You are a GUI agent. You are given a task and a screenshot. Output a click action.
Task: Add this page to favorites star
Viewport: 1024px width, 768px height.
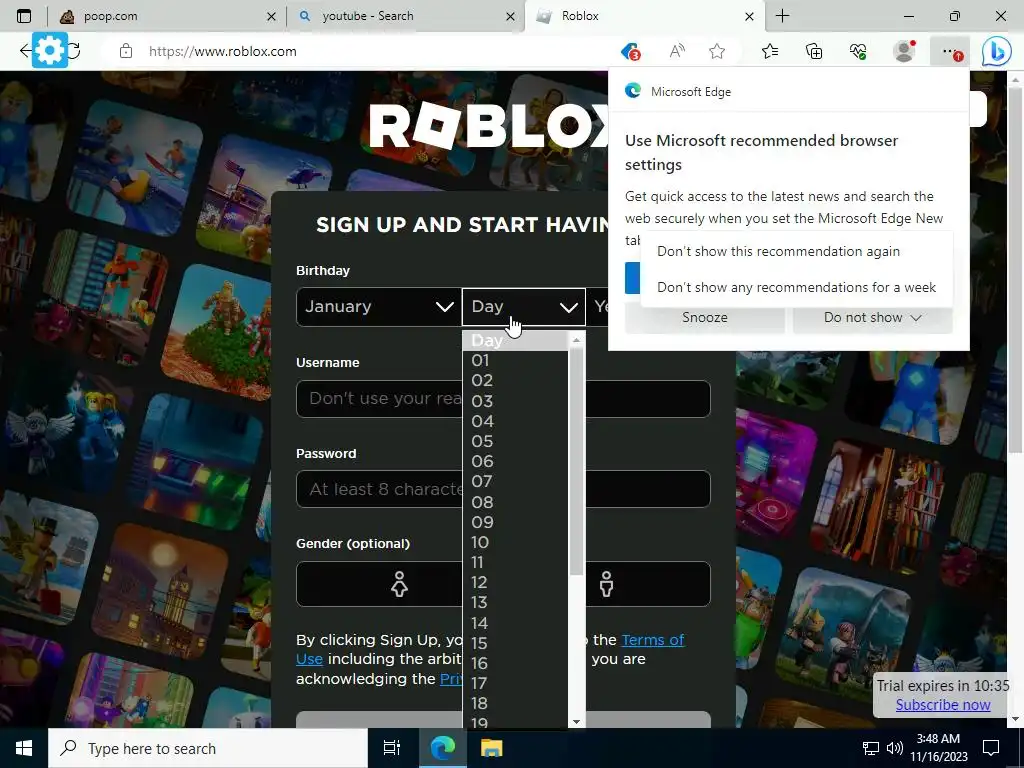(717, 51)
